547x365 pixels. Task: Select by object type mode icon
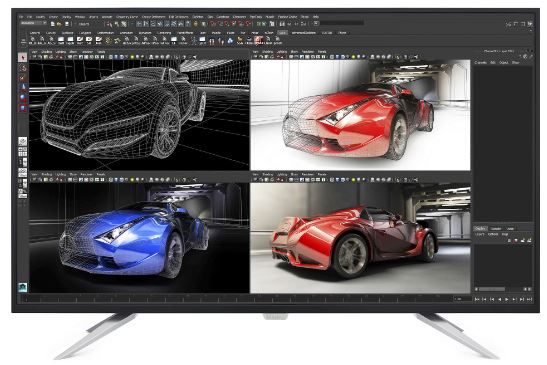[x=117, y=24]
